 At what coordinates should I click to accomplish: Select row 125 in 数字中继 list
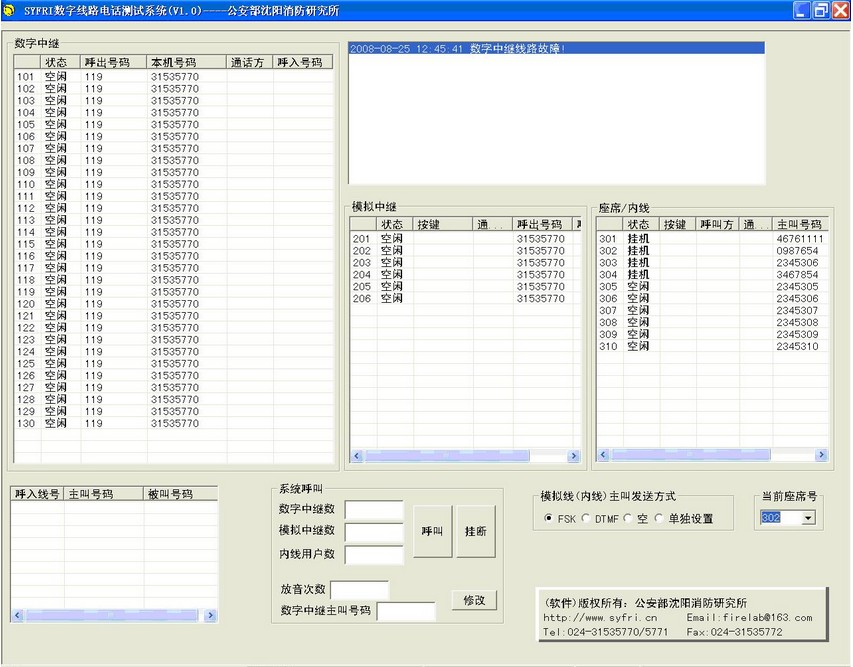point(173,364)
